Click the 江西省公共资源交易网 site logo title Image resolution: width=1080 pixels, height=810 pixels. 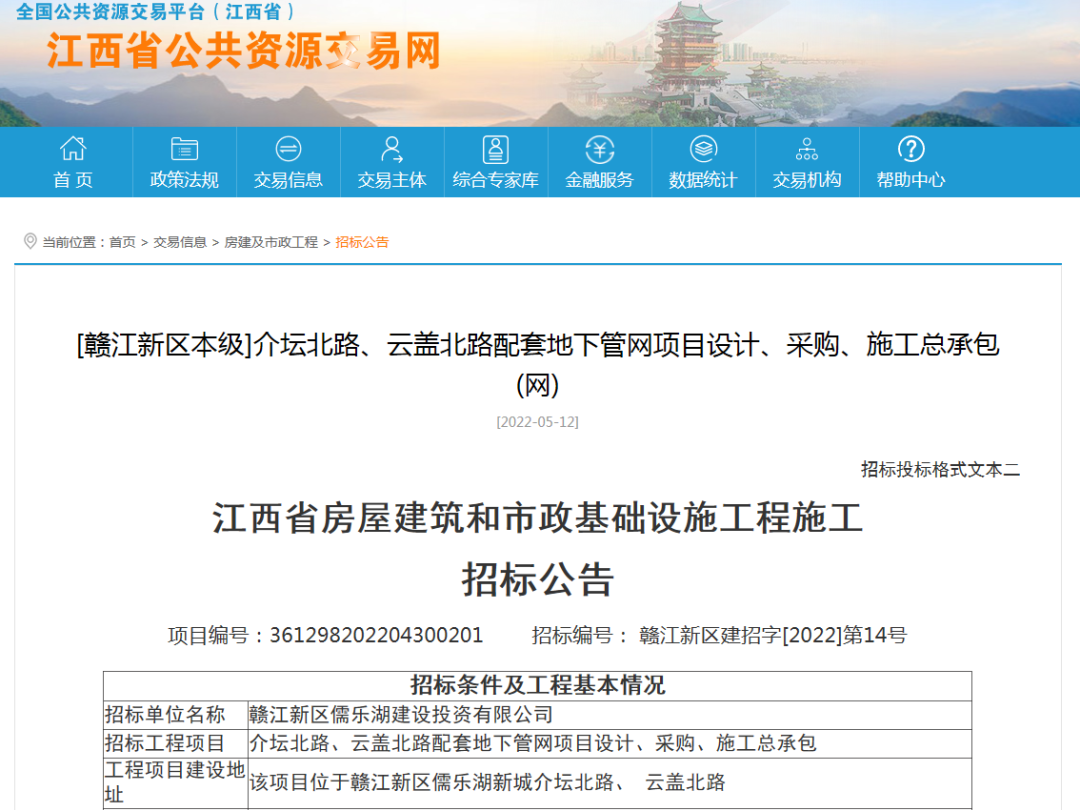tap(244, 51)
